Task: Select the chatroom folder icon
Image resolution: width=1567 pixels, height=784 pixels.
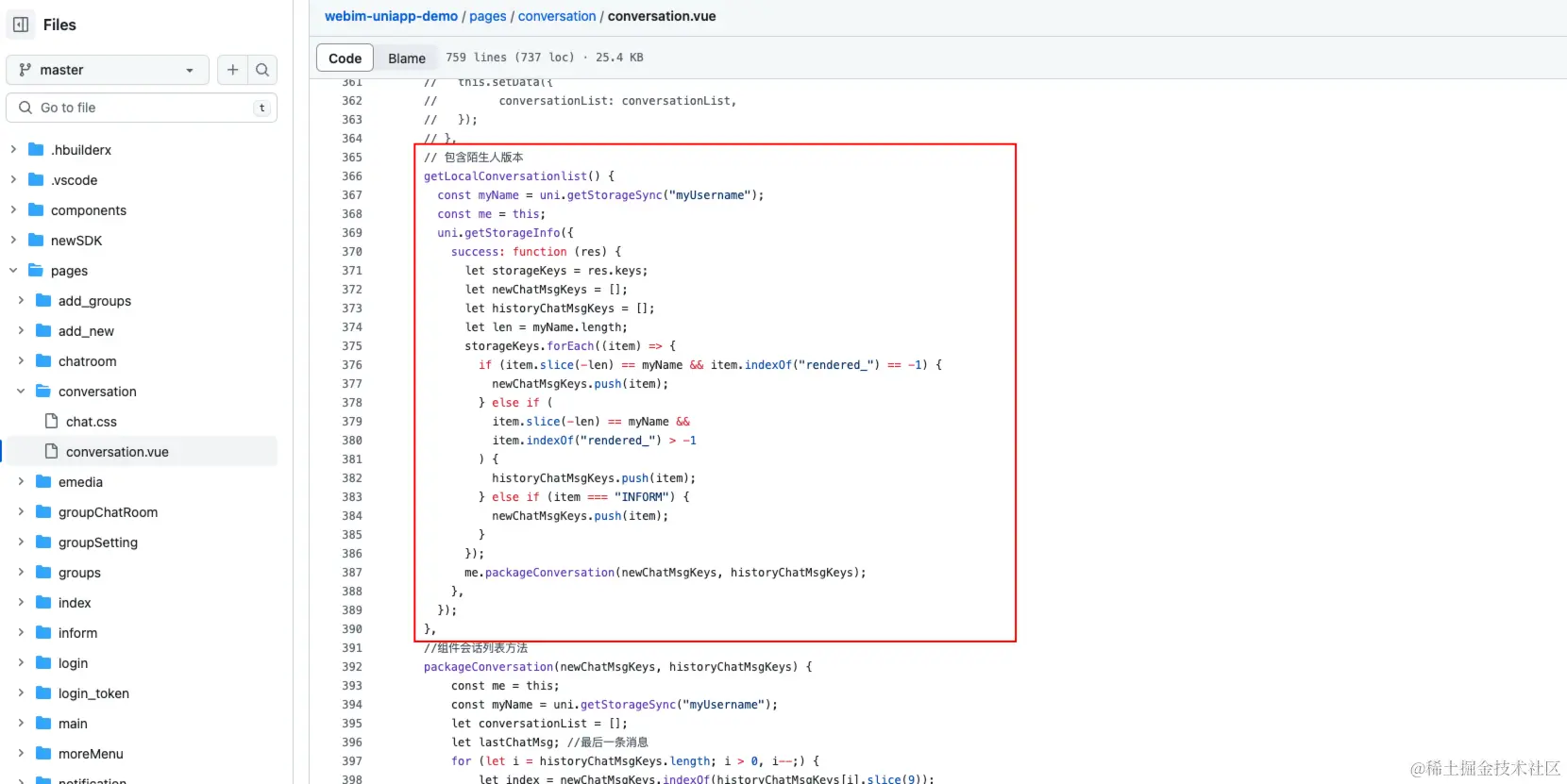Action: (43, 360)
